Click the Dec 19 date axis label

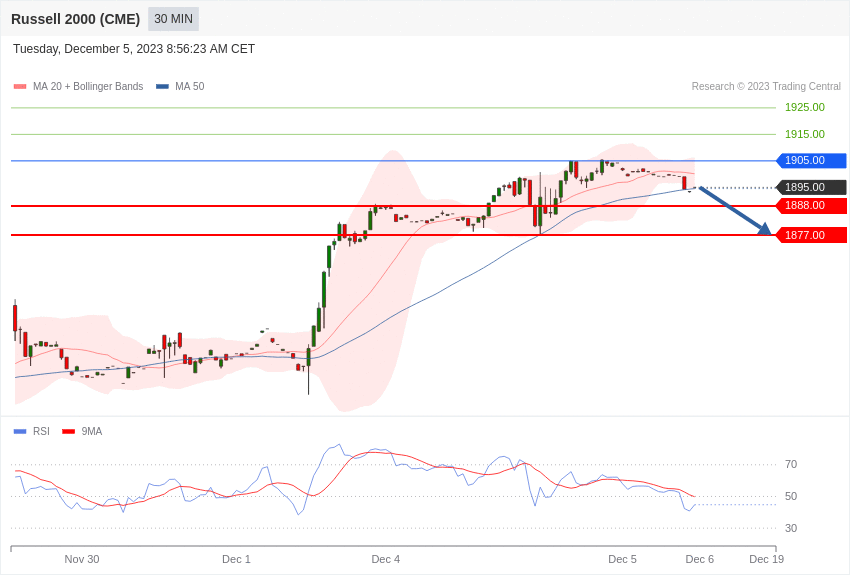click(767, 559)
